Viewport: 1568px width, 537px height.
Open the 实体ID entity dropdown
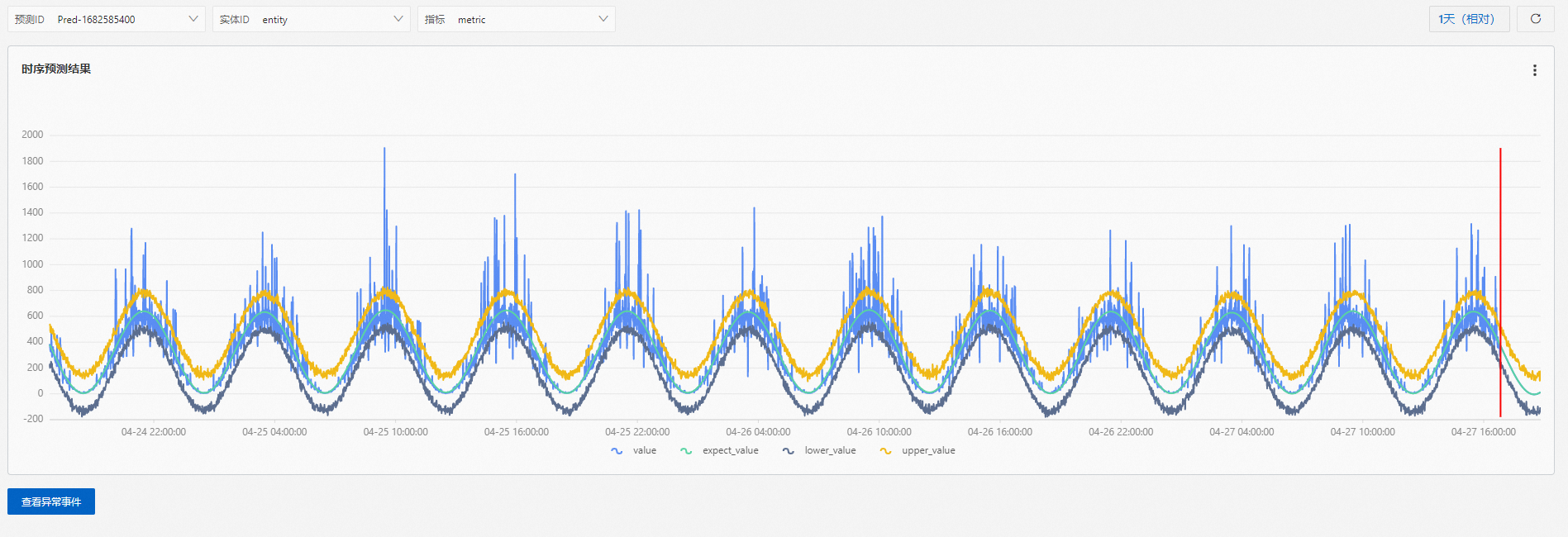click(x=312, y=19)
